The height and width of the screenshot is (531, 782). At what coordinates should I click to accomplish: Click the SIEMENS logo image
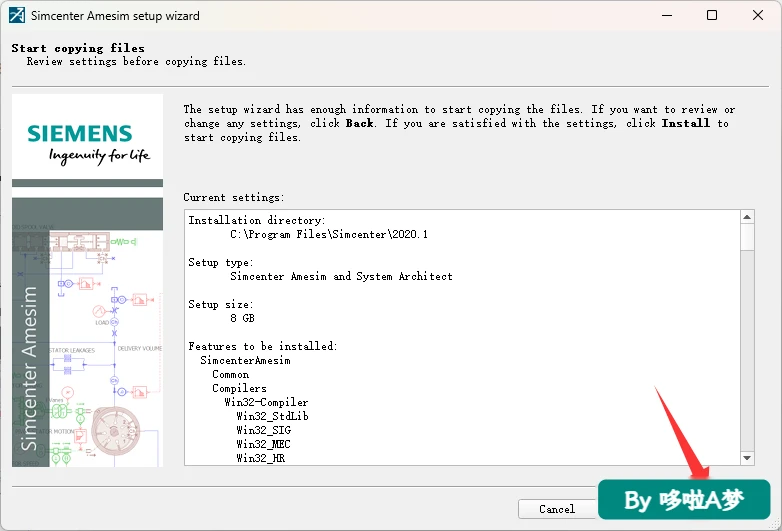(x=87, y=144)
